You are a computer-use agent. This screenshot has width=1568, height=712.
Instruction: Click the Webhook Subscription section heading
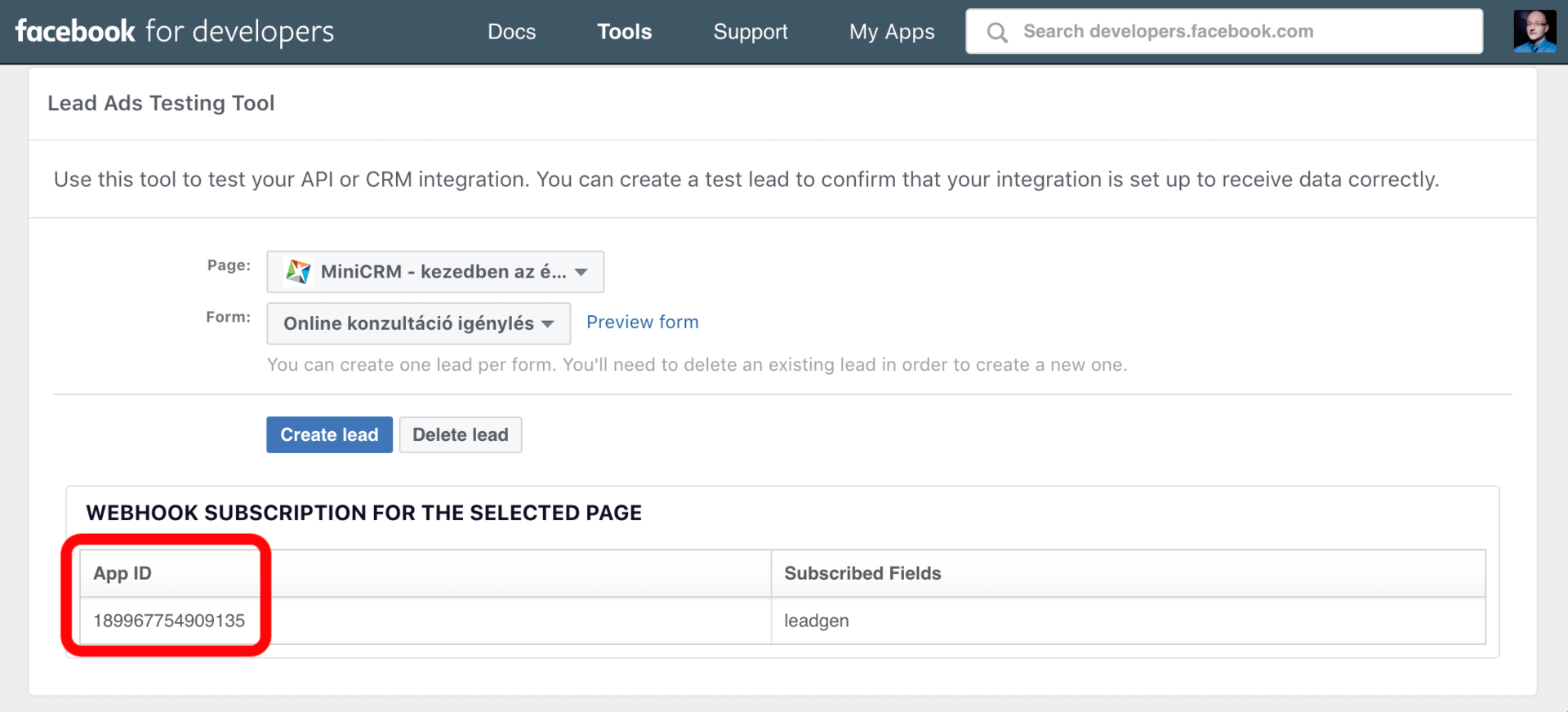click(364, 513)
